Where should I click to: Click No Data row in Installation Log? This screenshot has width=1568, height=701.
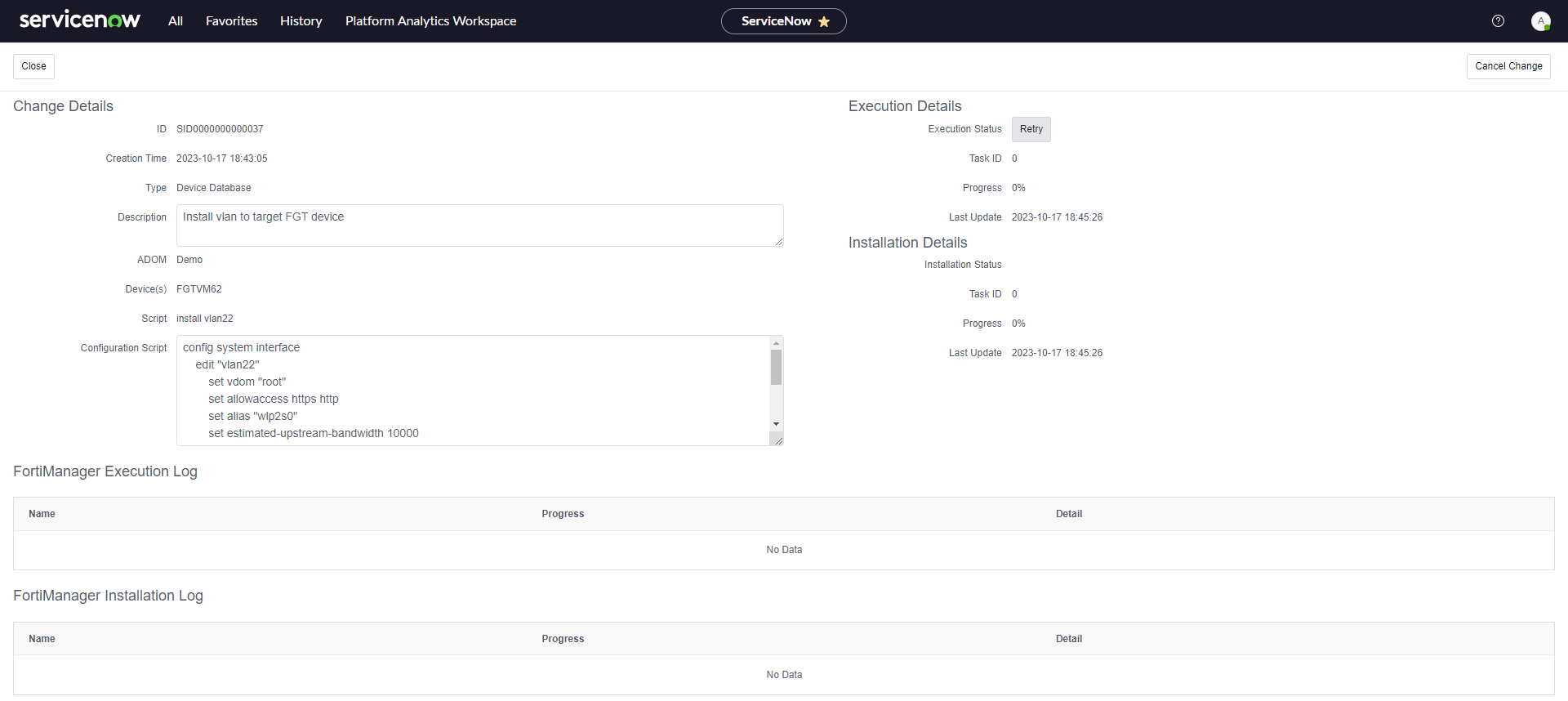point(784,675)
